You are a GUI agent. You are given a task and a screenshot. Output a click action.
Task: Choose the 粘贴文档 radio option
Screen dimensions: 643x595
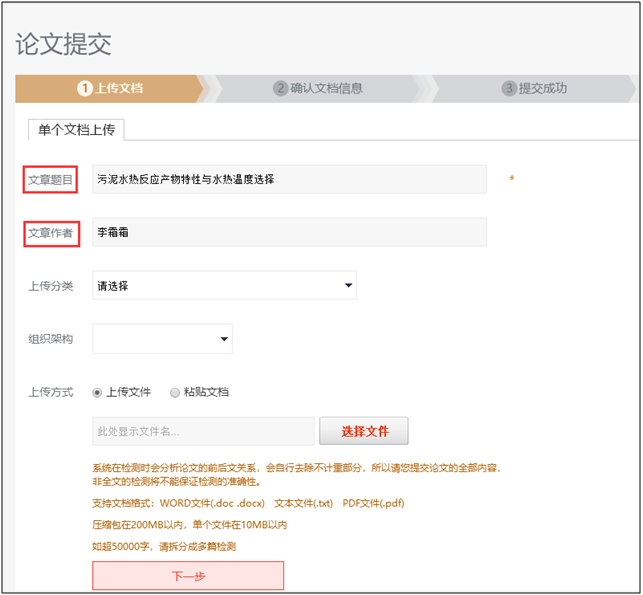point(175,393)
